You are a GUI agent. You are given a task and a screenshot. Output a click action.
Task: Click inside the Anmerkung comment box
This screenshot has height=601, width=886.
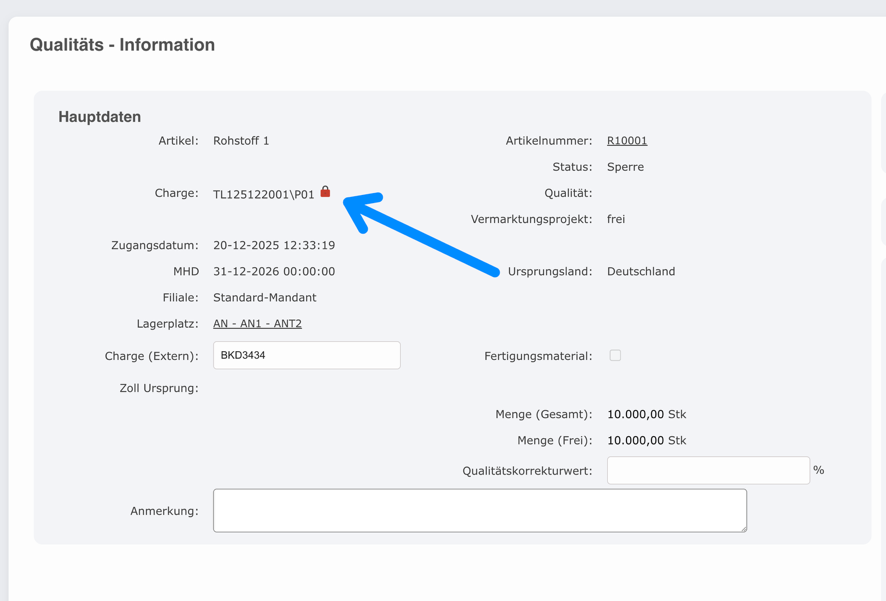(x=480, y=510)
